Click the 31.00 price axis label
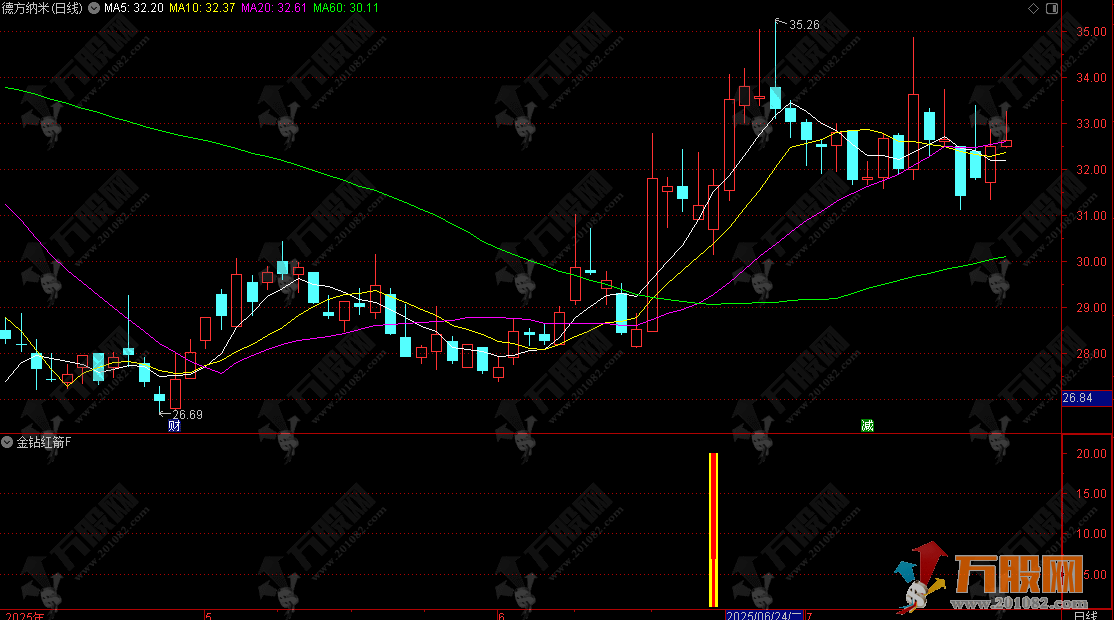 pos(1091,216)
